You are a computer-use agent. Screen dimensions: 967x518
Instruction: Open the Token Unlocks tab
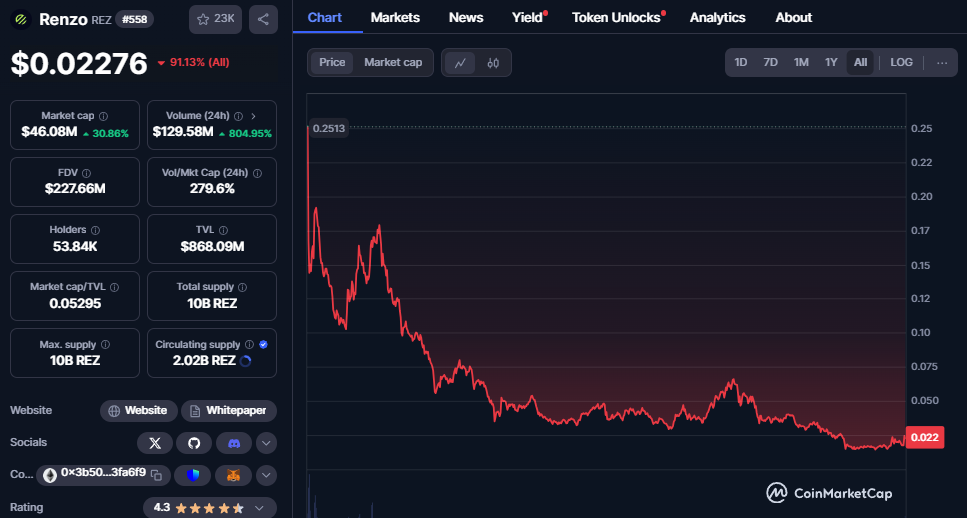click(616, 17)
